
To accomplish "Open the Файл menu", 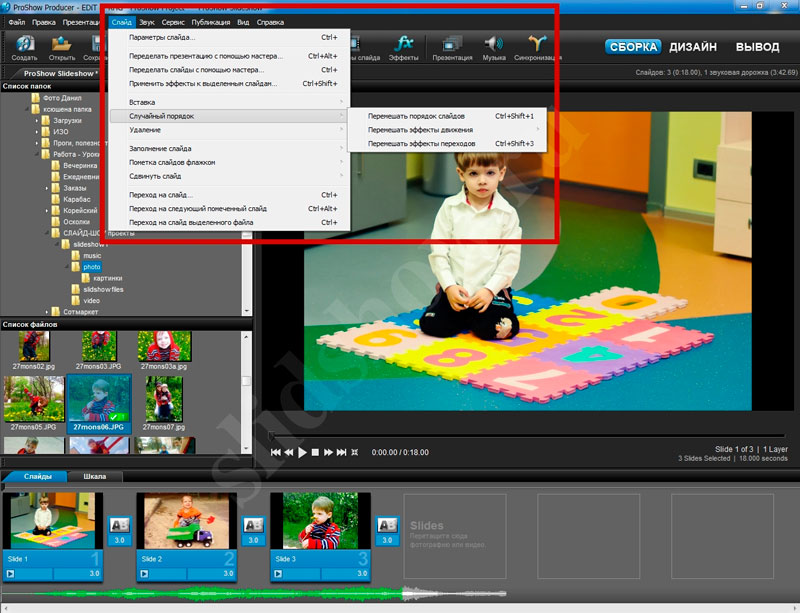I will 16,22.
